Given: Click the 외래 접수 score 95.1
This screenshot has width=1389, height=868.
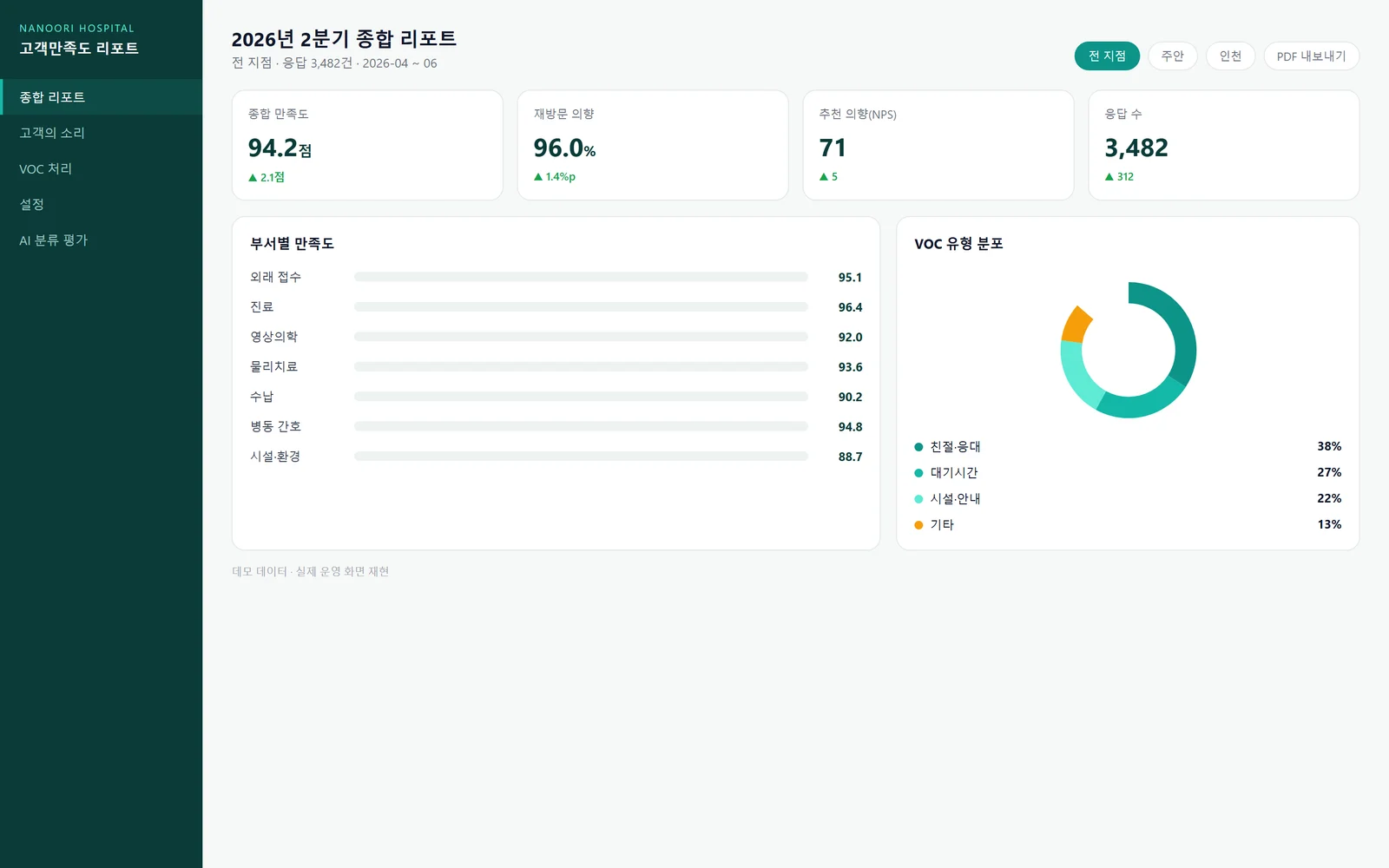Looking at the screenshot, I should pos(850,278).
